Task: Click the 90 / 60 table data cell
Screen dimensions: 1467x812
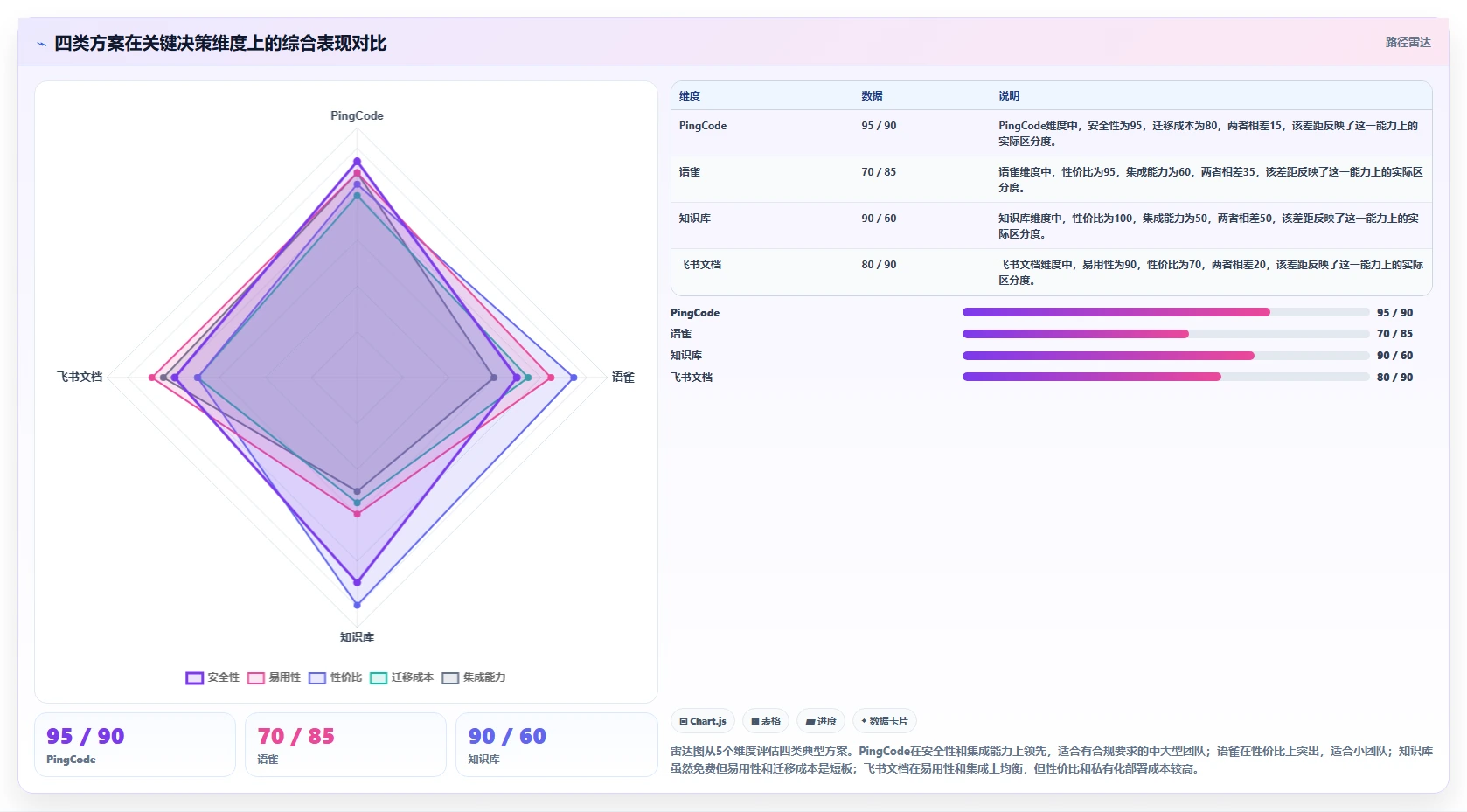Action: point(879,219)
